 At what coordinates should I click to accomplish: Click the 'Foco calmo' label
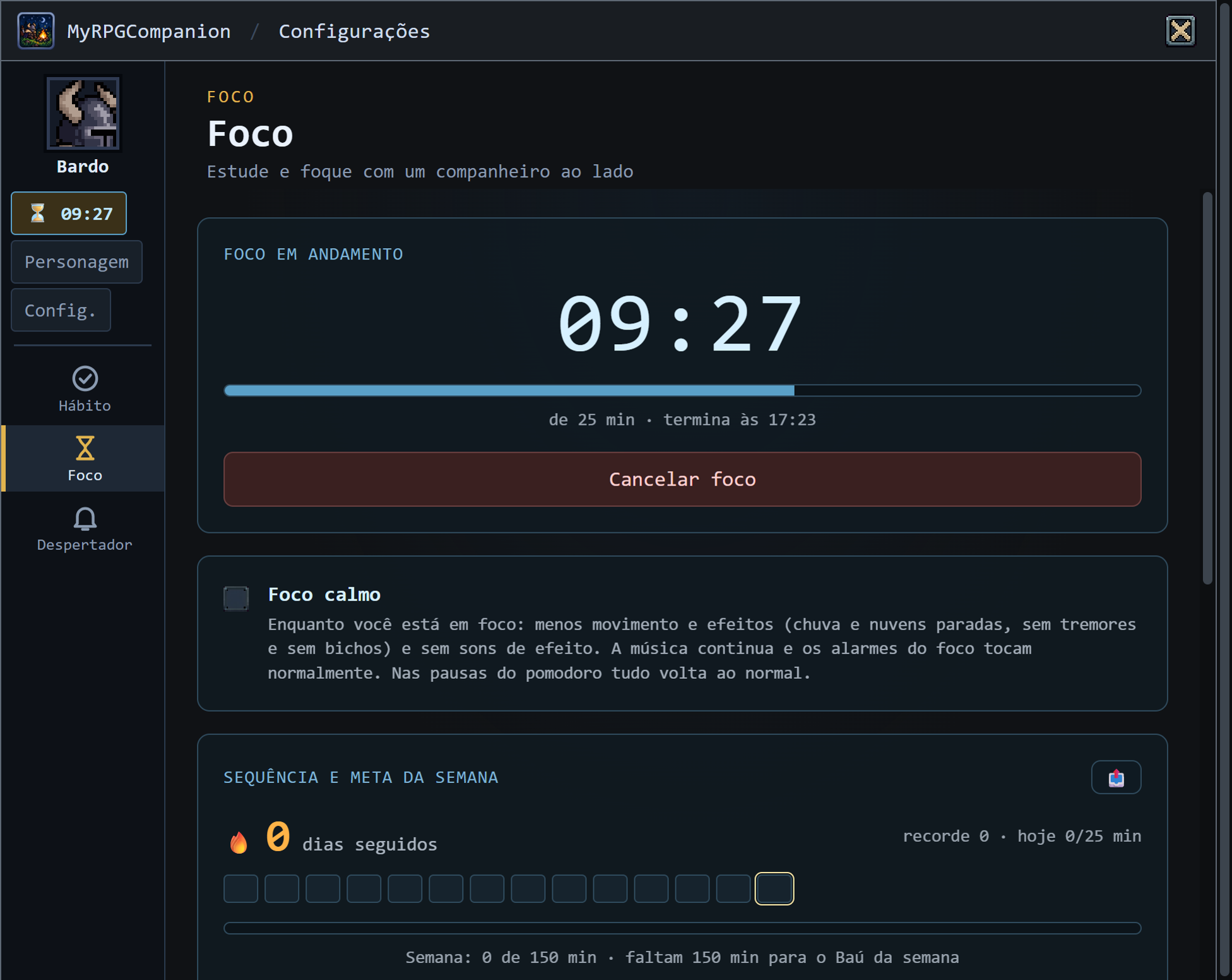(324, 595)
